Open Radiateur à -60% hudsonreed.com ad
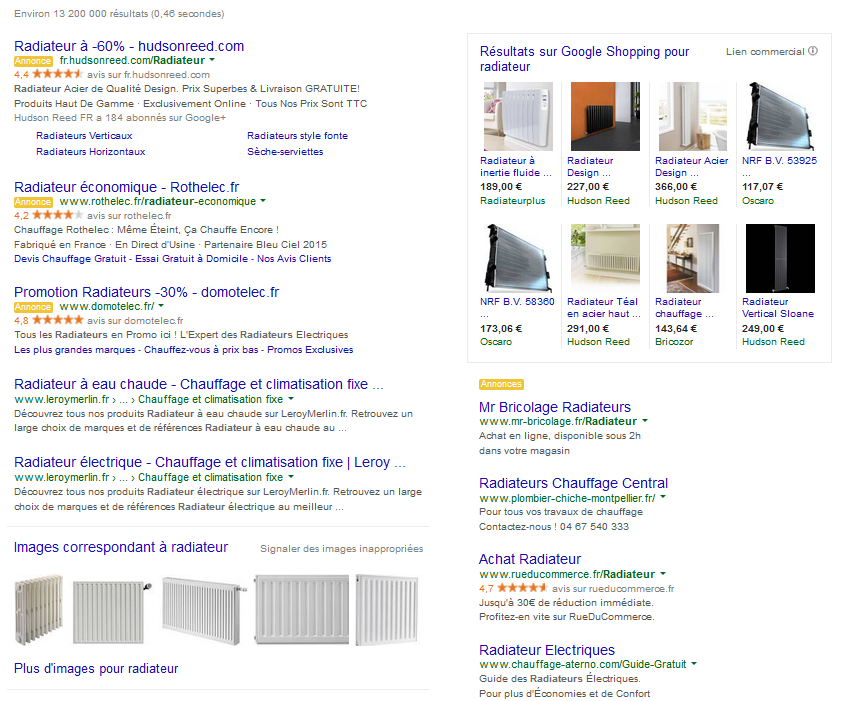Image resolution: width=859 pixels, height=701 pixels. [129, 46]
